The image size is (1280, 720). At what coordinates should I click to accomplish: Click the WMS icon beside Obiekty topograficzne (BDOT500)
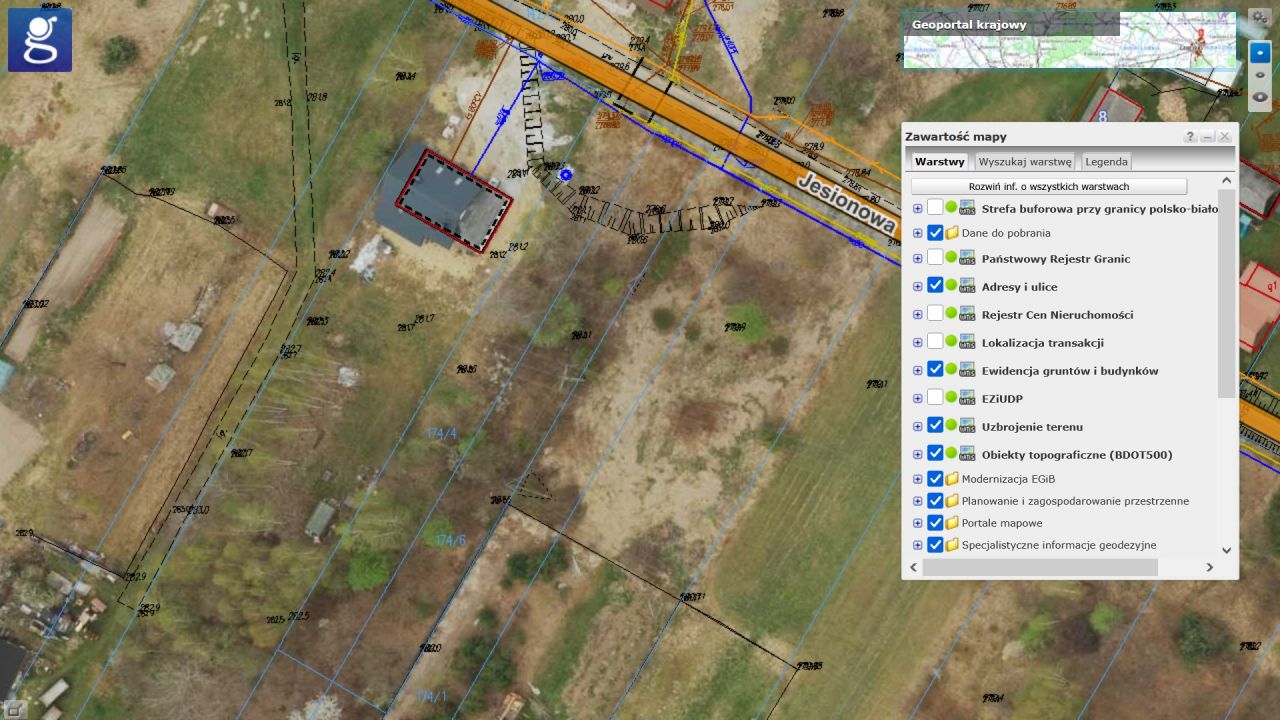click(967, 454)
